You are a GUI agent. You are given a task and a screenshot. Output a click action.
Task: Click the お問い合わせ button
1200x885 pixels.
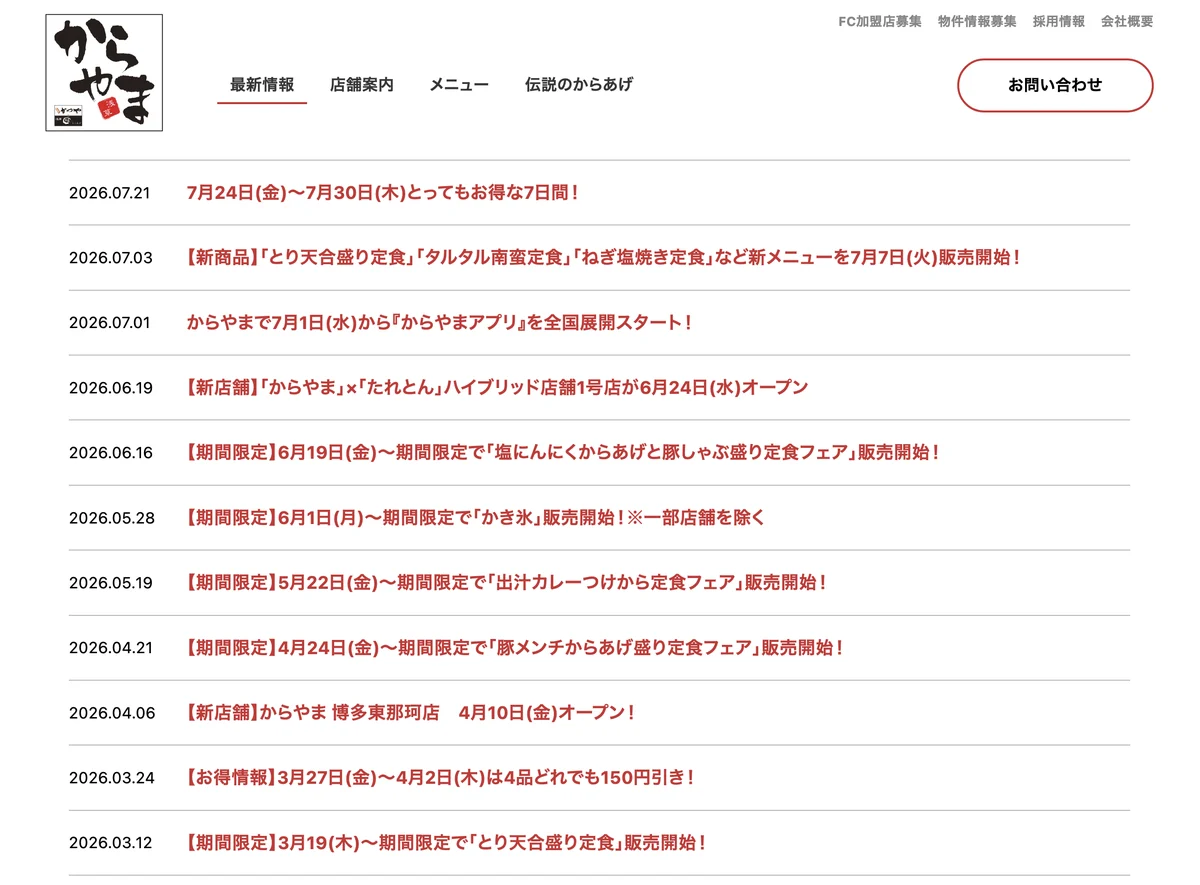[x=1055, y=85]
